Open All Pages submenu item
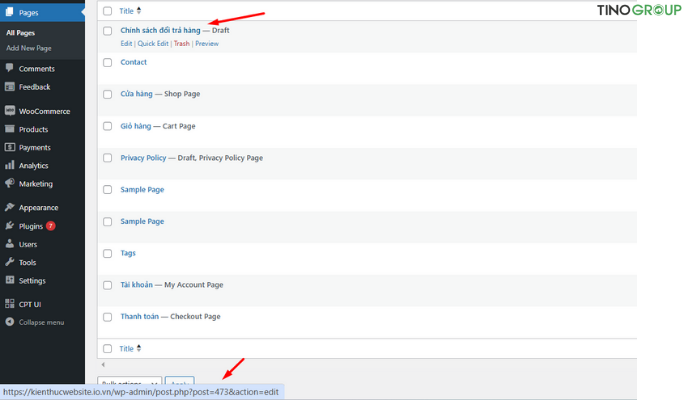 (x=21, y=33)
